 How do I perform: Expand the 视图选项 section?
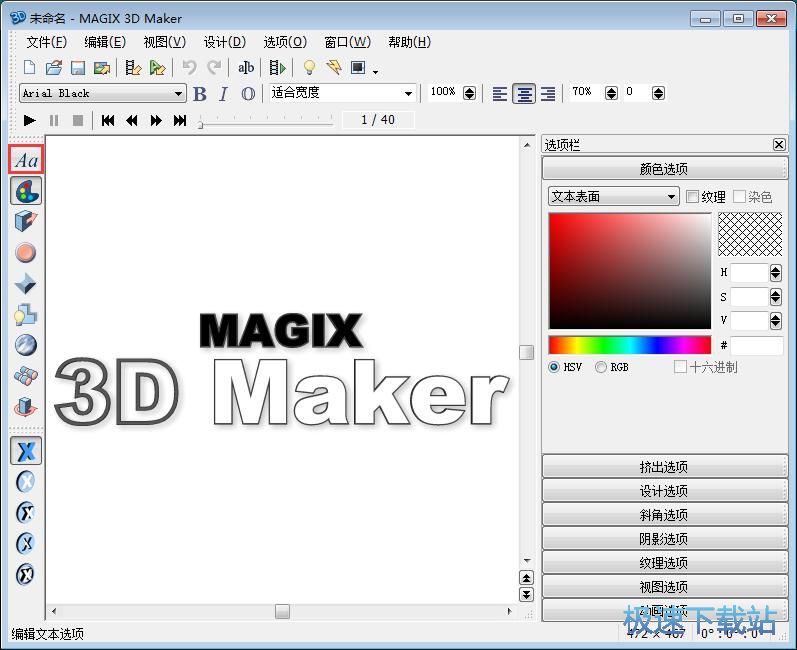point(664,586)
